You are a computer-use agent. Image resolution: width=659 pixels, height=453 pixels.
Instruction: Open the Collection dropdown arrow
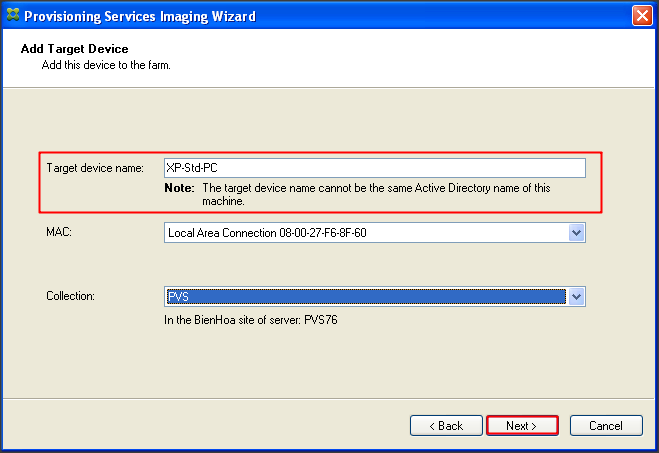(576, 296)
